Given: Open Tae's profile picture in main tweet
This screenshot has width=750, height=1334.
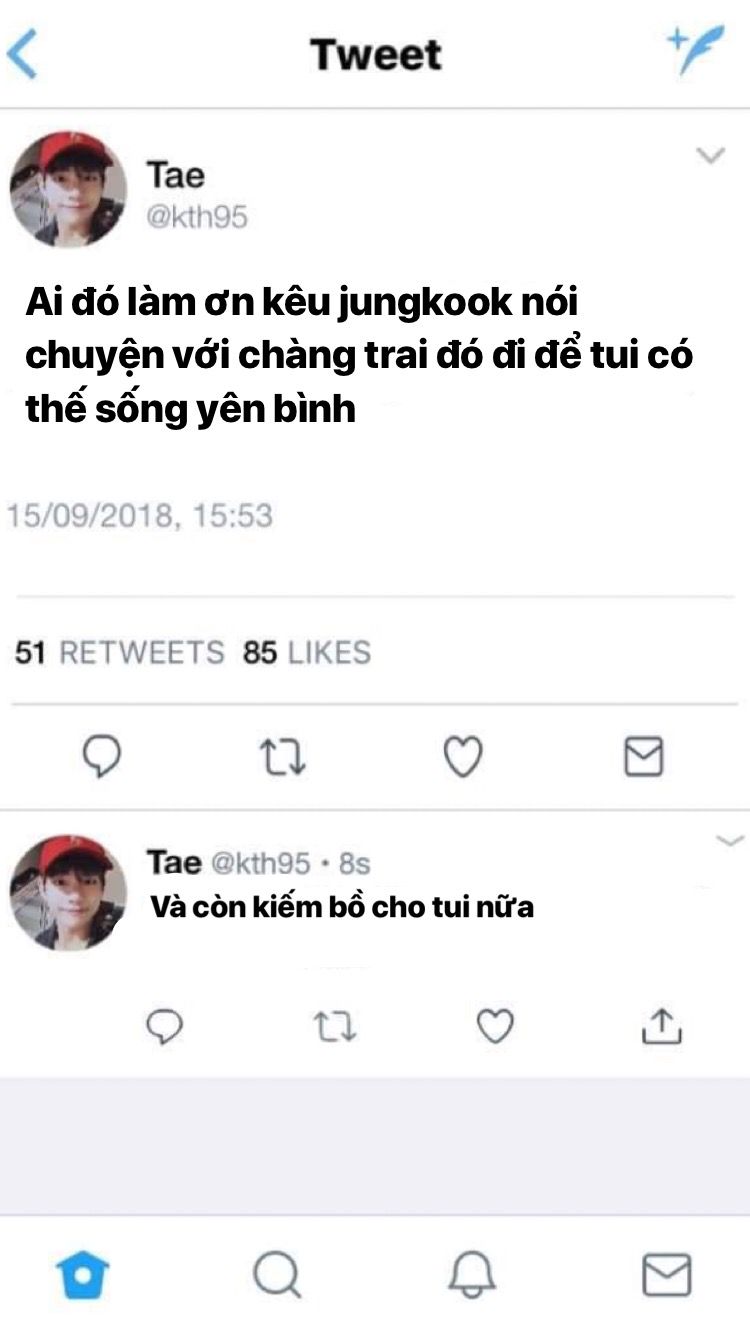Looking at the screenshot, I should coord(68,188).
